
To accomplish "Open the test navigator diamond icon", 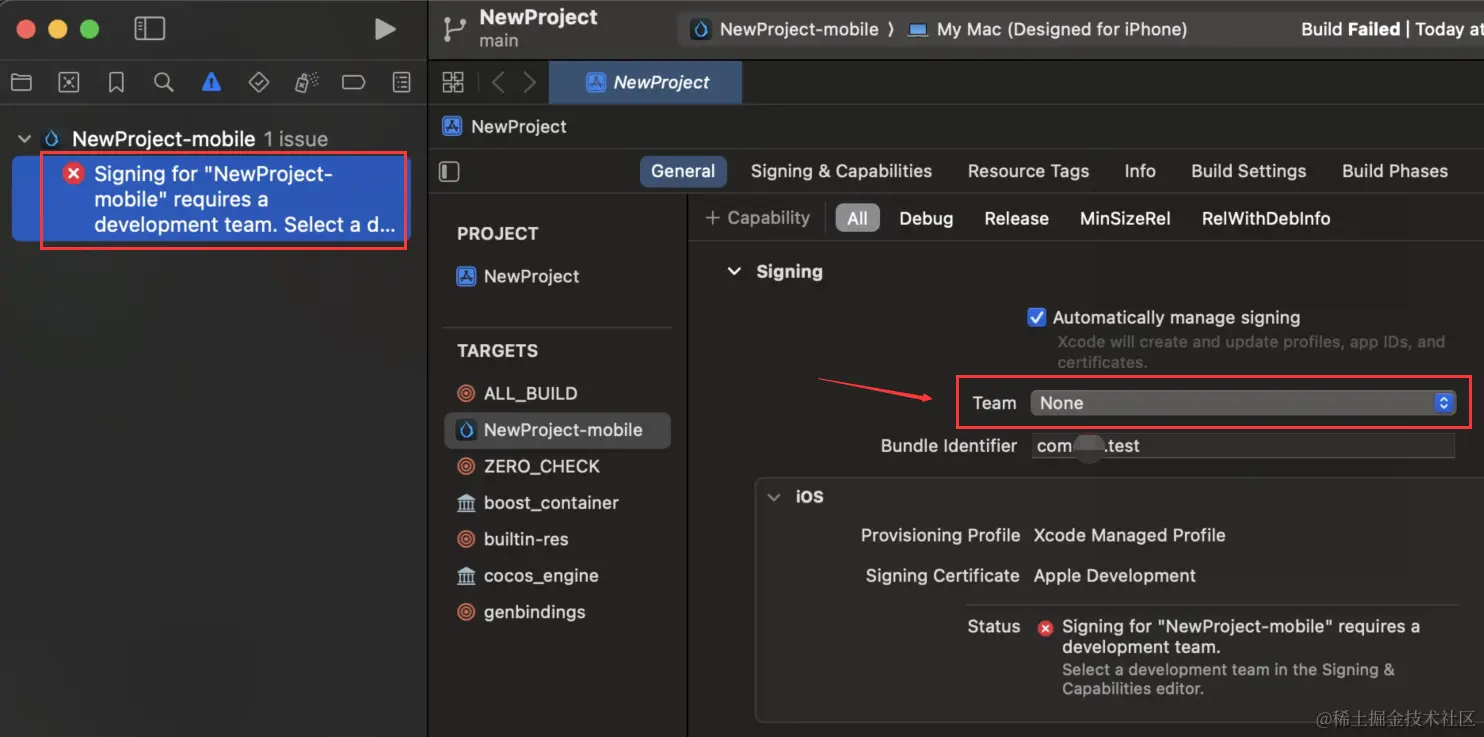I will 259,83.
